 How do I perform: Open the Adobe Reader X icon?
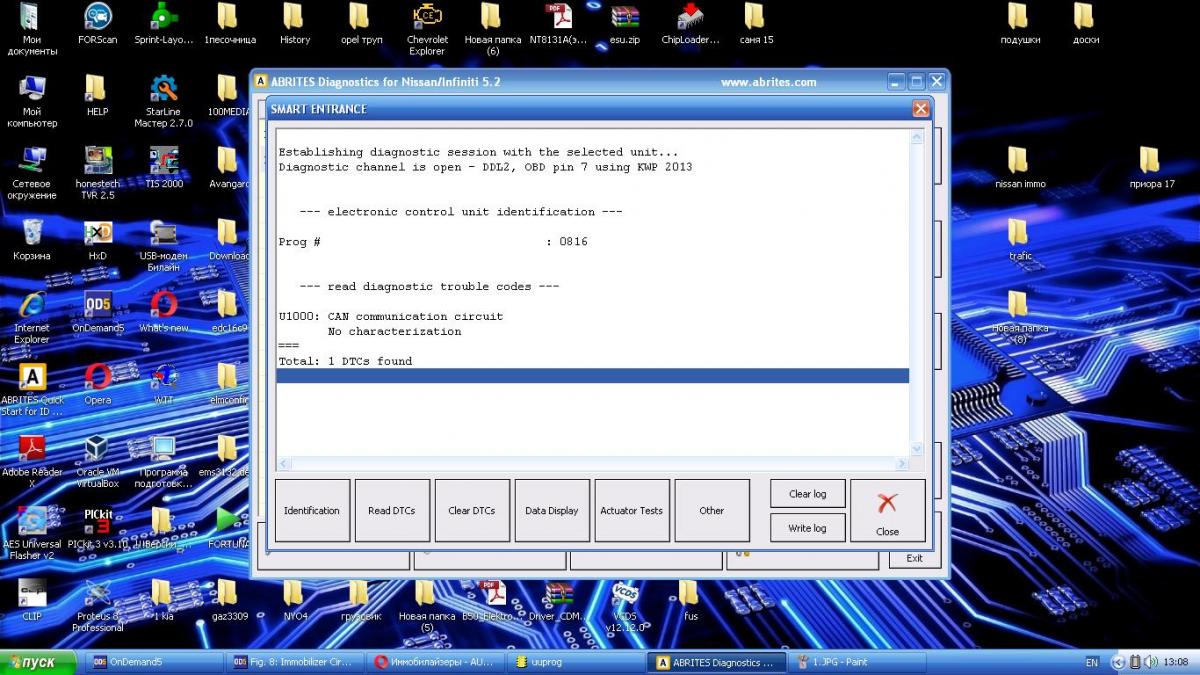point(31,461)
